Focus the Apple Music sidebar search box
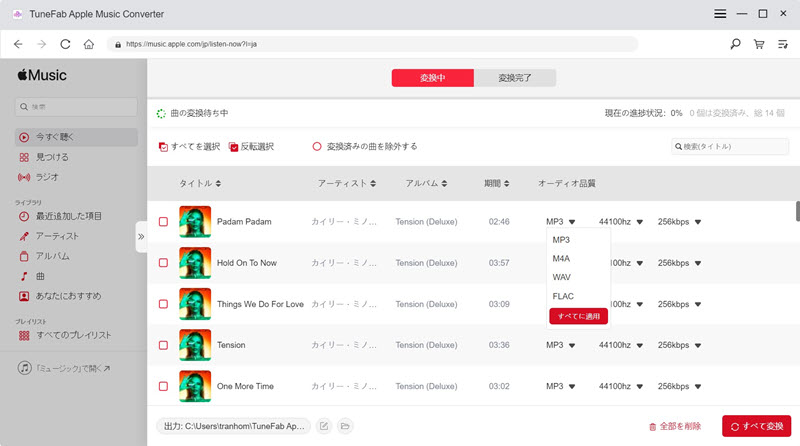 pos(76,107)
